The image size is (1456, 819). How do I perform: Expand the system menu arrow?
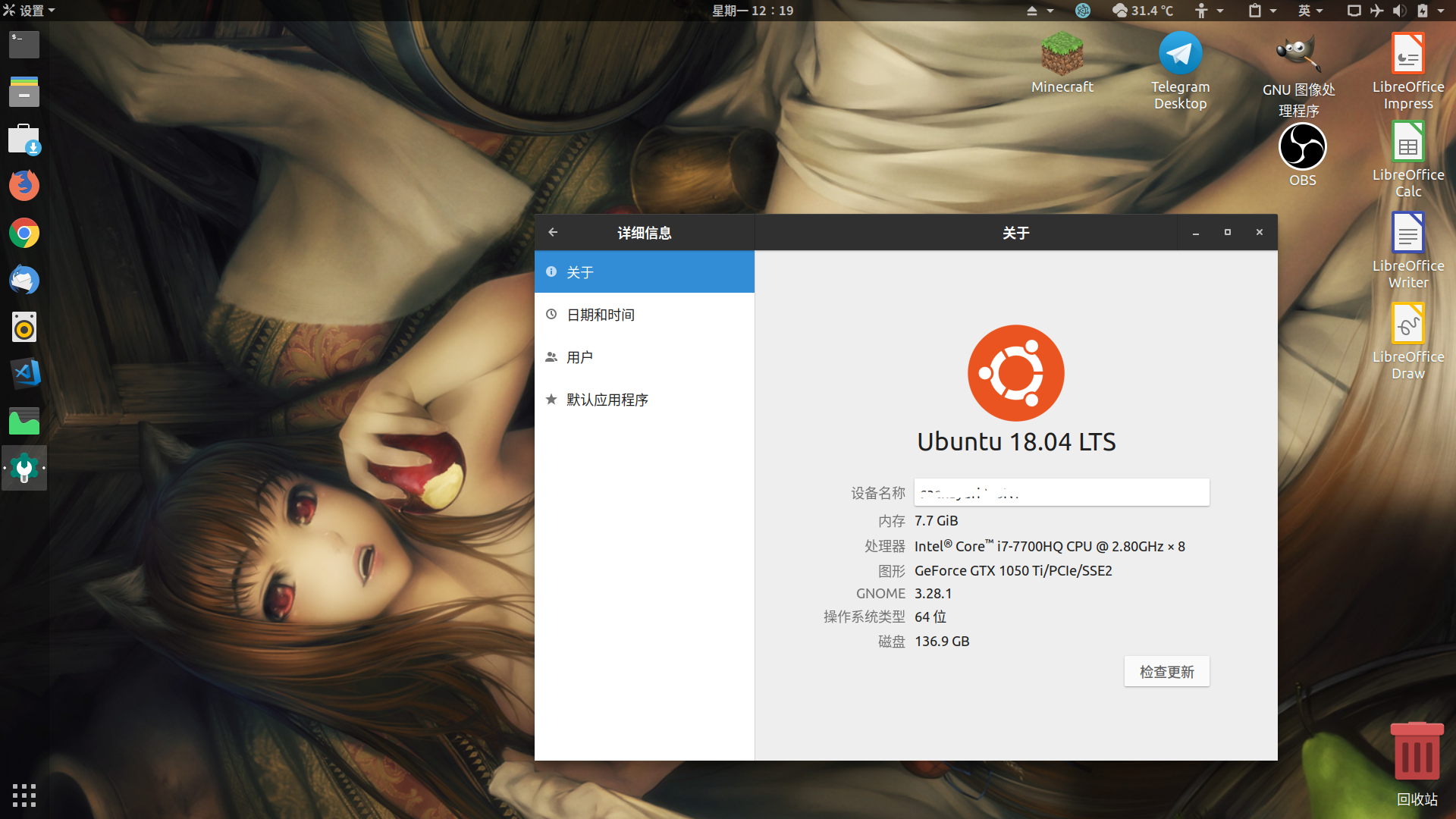point(1441,11)
